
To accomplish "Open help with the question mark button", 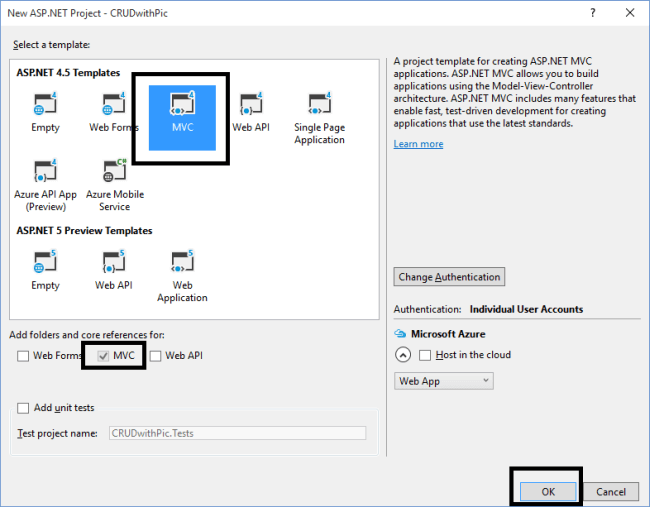I will click(593, 13).
